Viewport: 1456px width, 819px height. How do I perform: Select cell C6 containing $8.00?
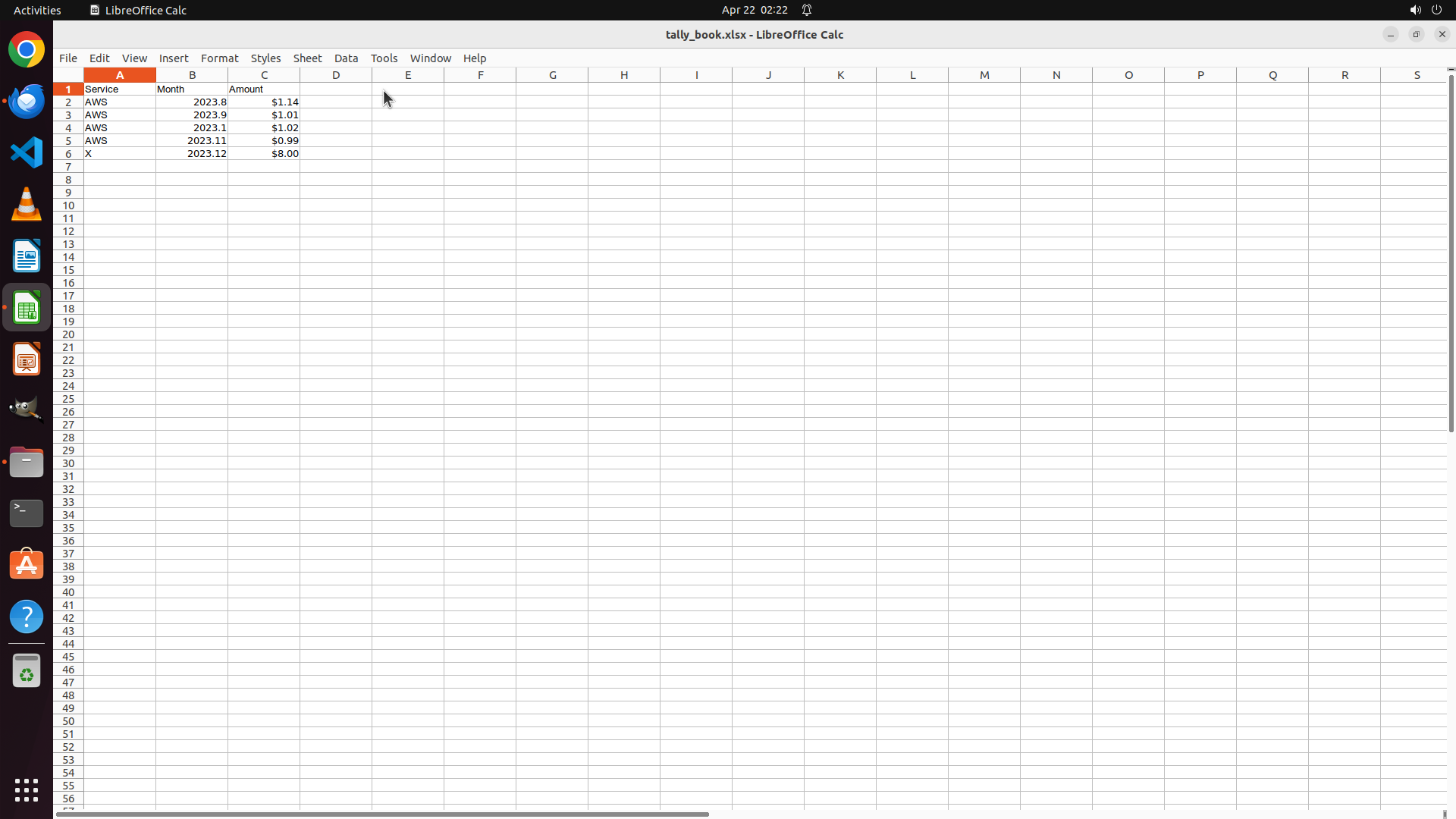click(x=264, y=153)
